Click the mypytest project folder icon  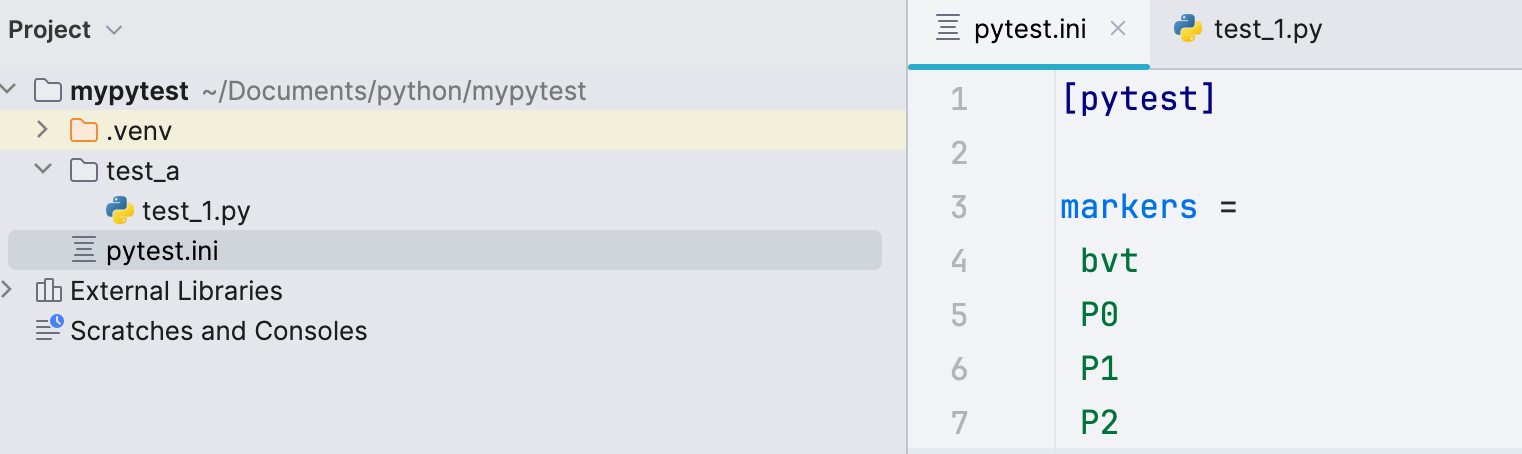click(x=48, y=91)
